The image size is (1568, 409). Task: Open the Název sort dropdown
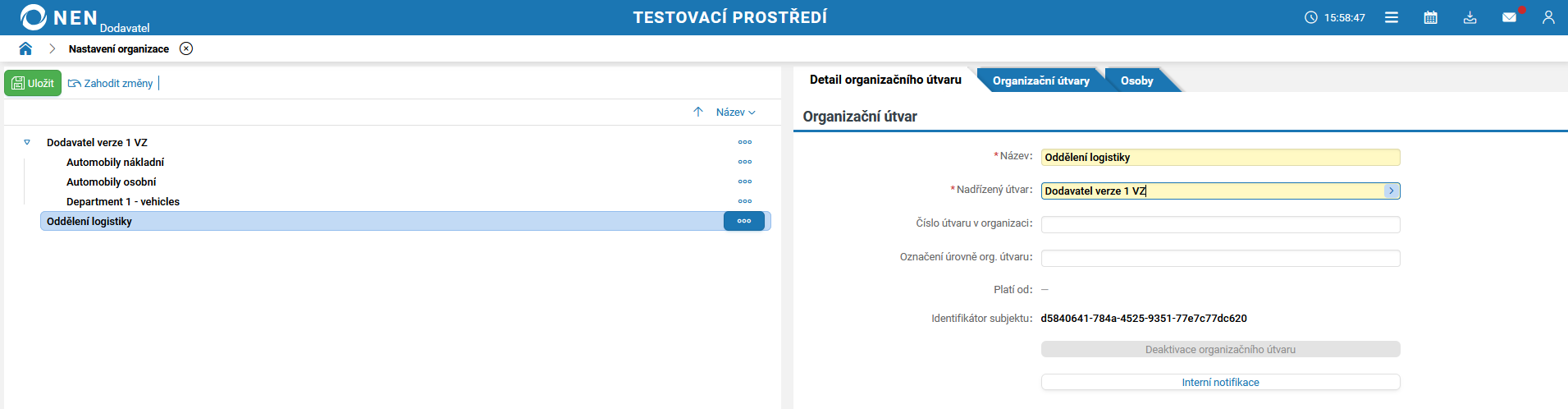click(735, 112)
